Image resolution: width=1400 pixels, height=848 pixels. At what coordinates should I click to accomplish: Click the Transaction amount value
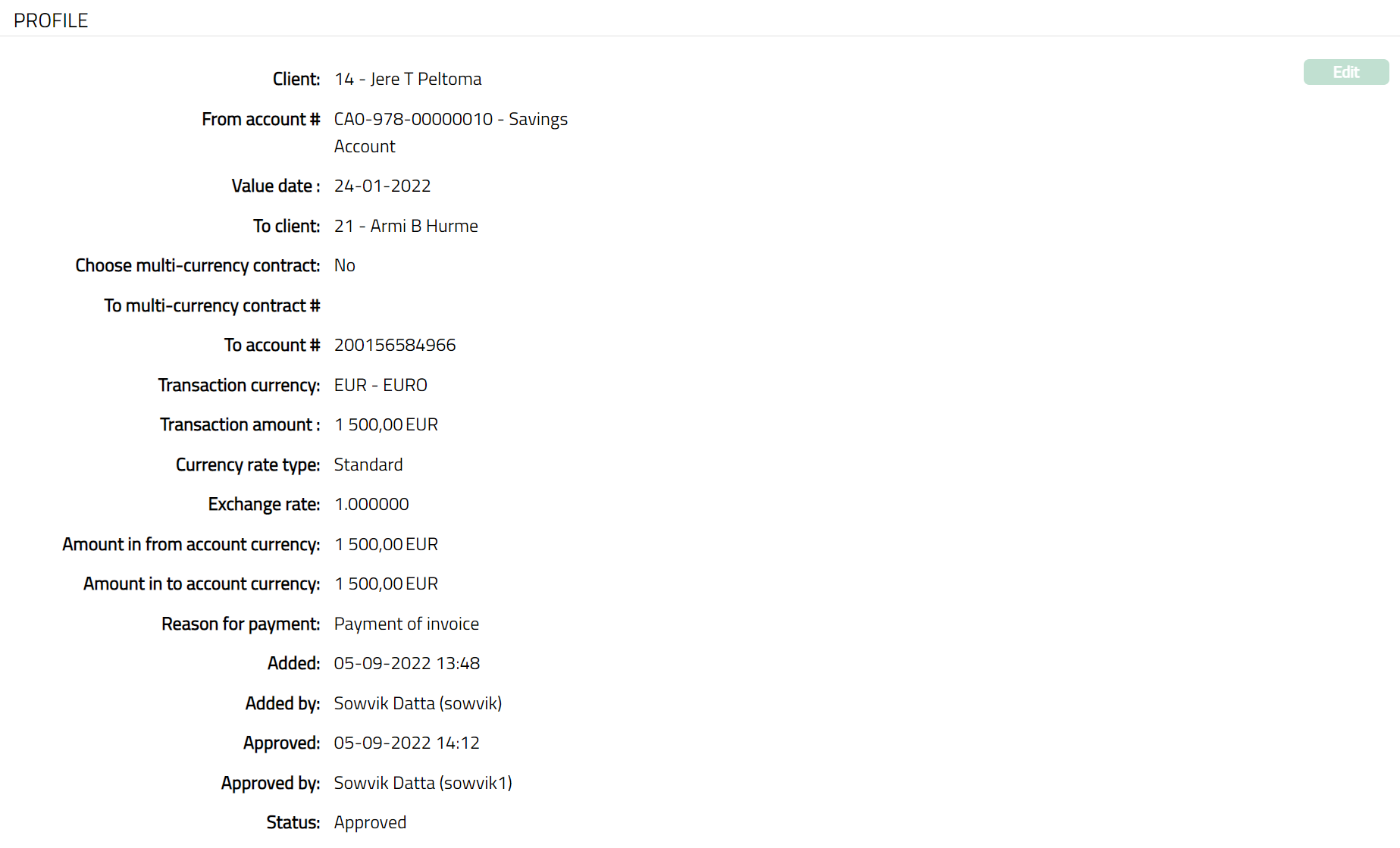(386, 424)
